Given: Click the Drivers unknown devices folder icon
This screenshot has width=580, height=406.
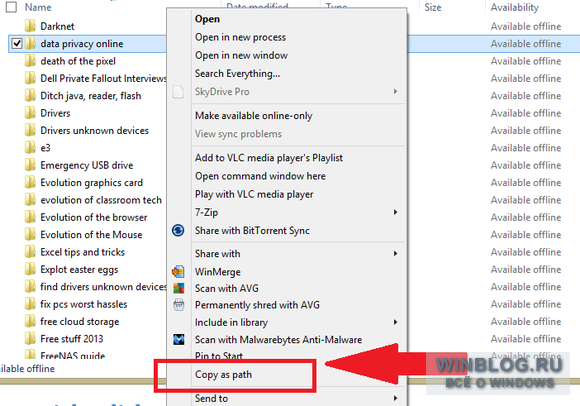Looking at the screenshot, I should [30, 131].
